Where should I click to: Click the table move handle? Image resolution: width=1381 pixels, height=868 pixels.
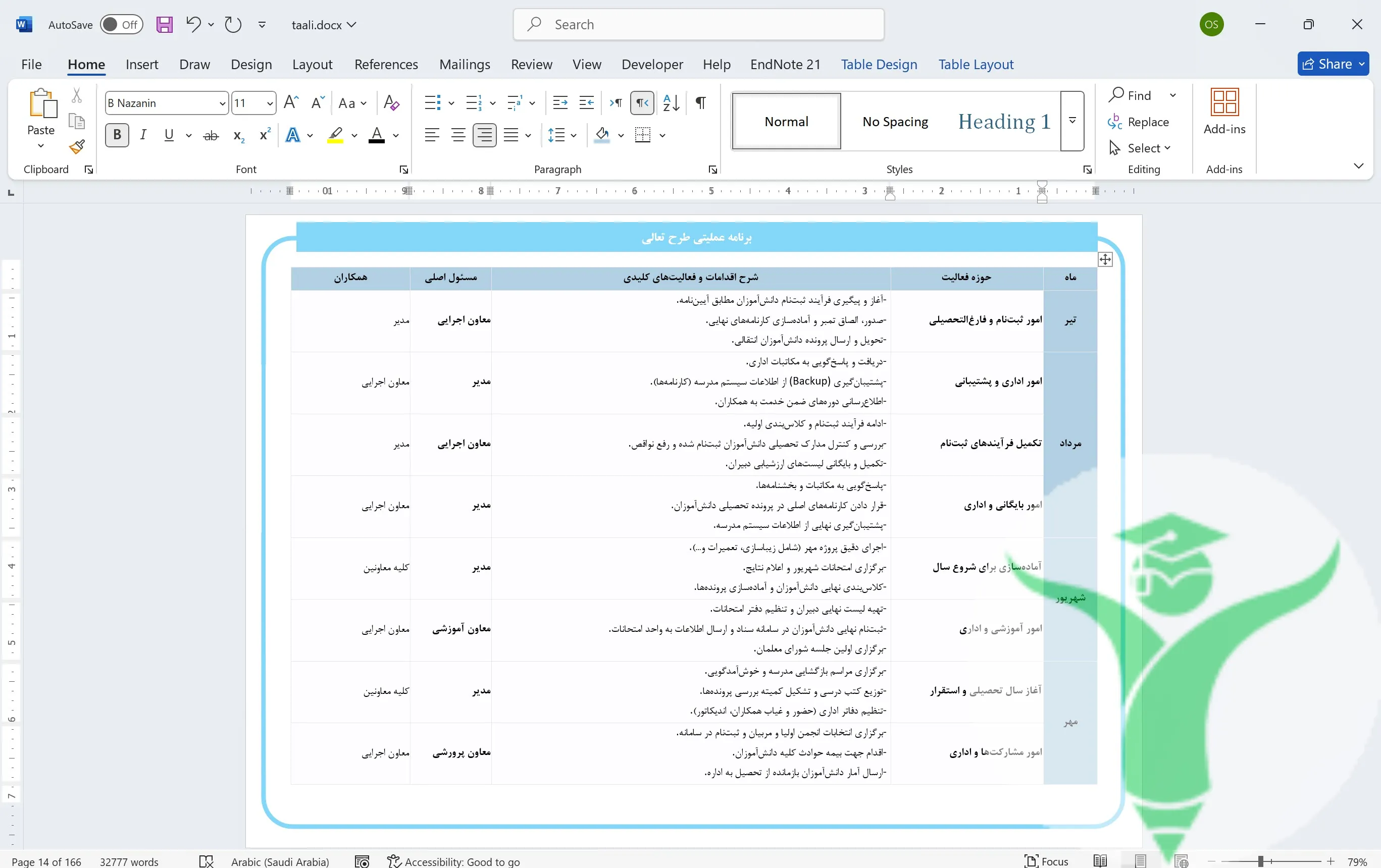1105,260
